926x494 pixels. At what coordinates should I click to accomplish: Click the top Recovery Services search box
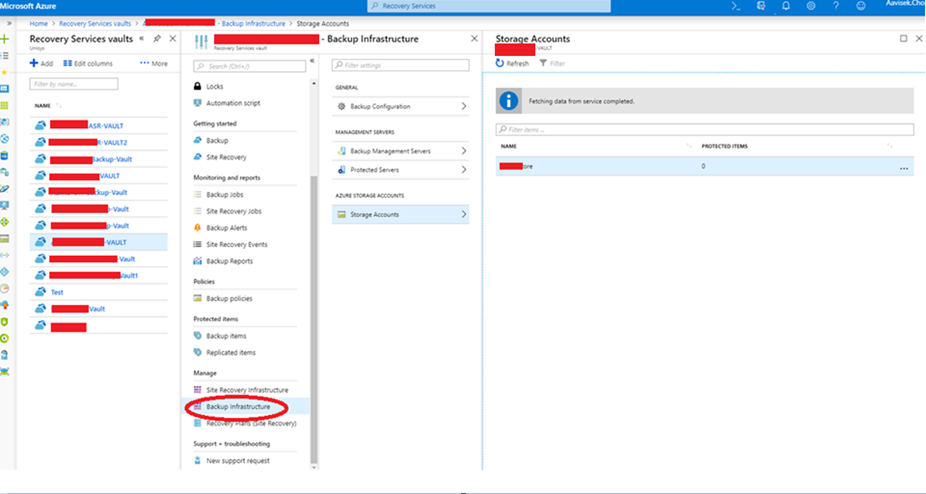[489, 6]
